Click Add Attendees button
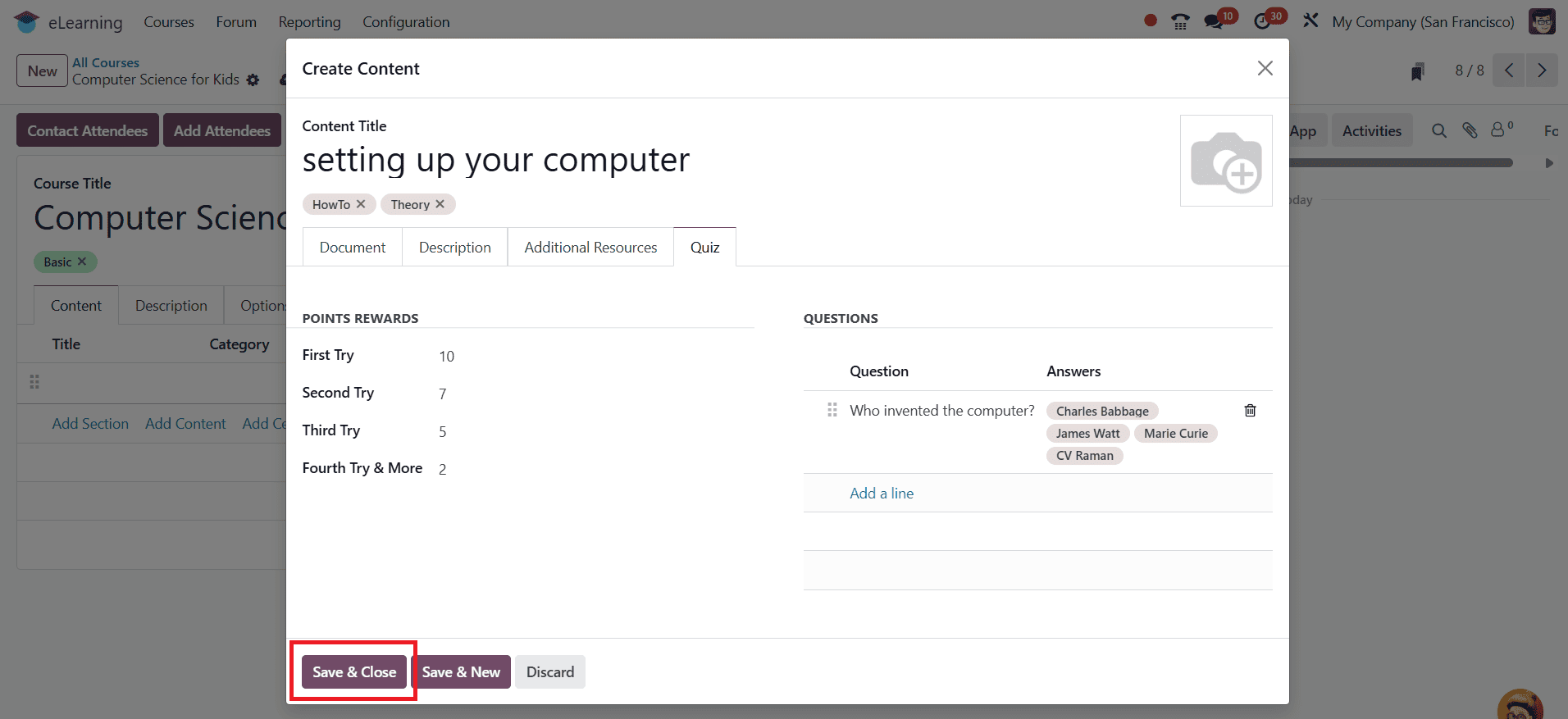This screenshot has width=1568, height=719. pos(222,130)
